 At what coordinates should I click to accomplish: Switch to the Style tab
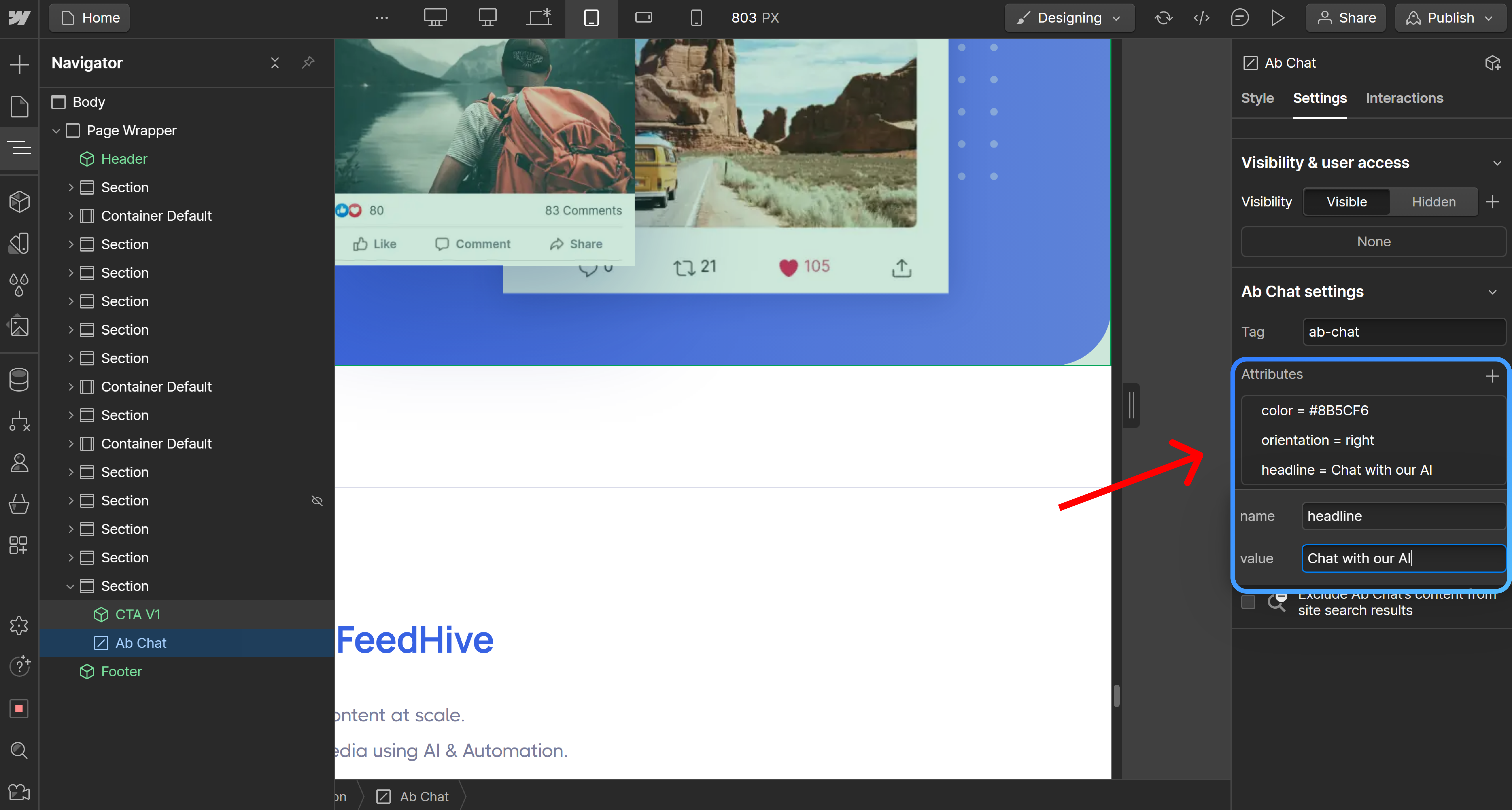[1257, 98]
